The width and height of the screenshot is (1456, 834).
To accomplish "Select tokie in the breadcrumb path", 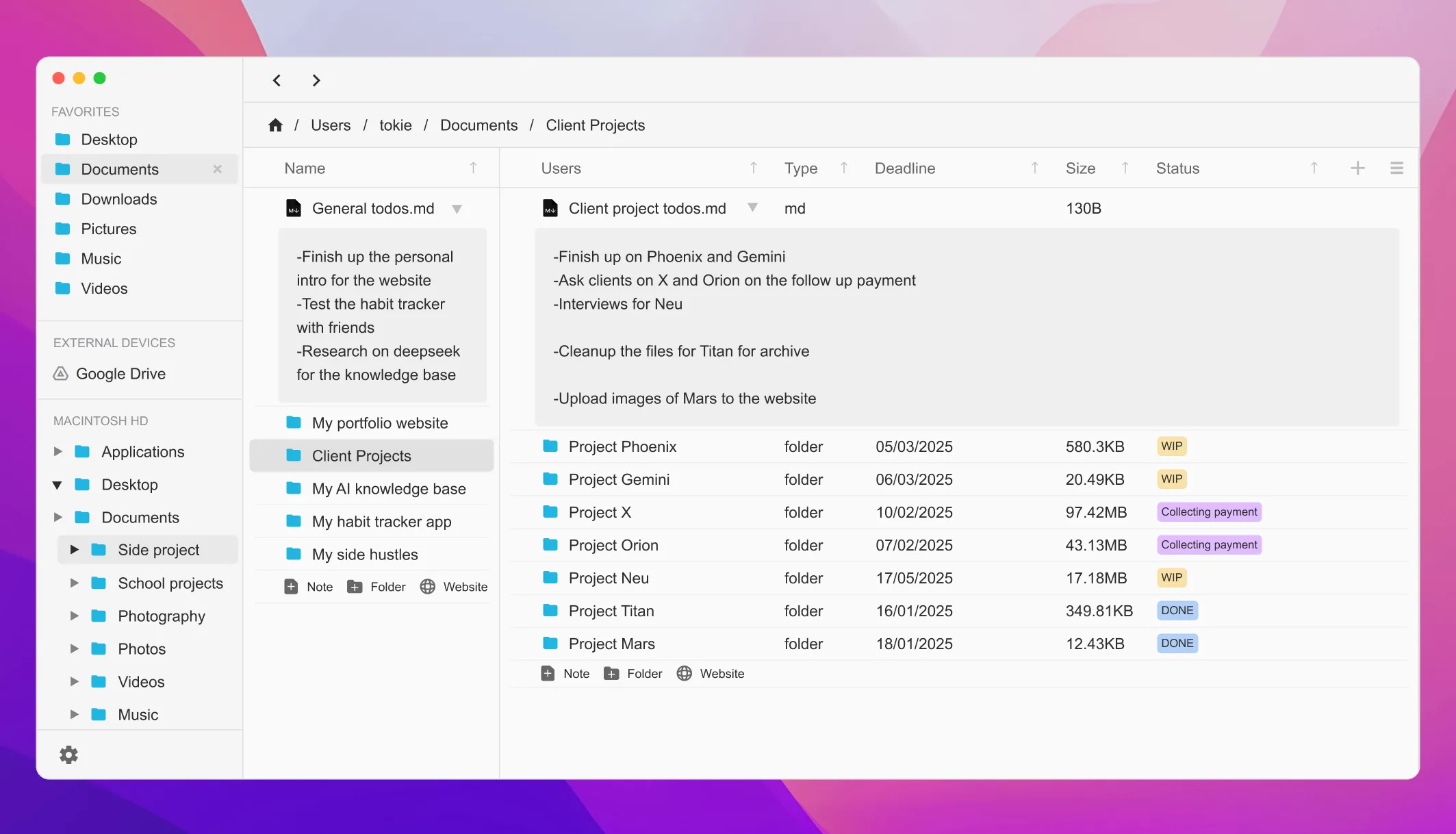I will [395, 125].
